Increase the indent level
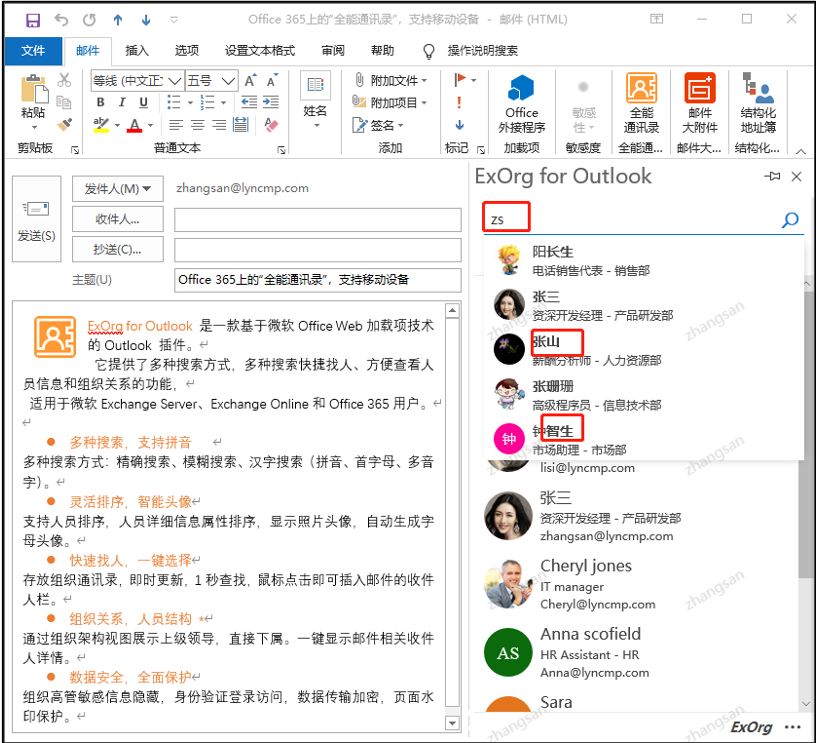Viewport: 816px width, 743px height. click(271, 102)
